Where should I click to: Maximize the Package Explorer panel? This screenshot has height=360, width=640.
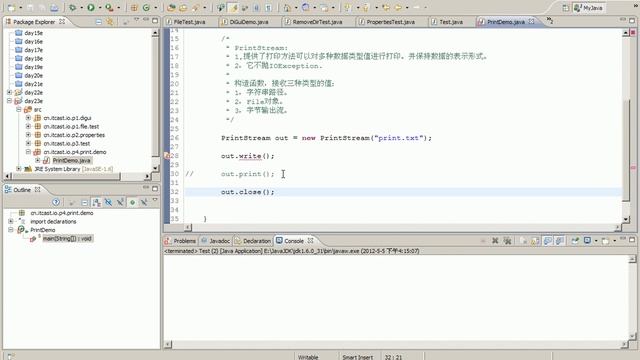click(155, 20)
